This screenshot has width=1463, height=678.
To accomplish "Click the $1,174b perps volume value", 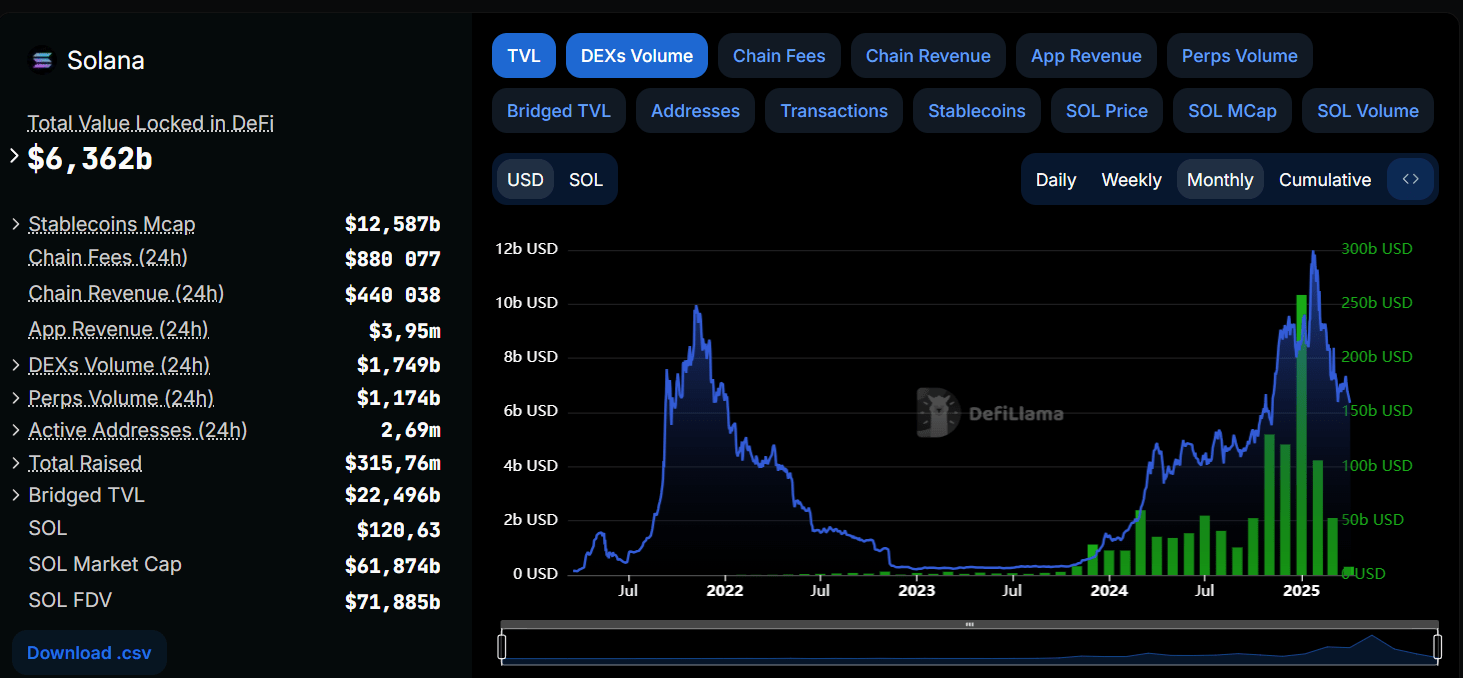I will (398, 398).
